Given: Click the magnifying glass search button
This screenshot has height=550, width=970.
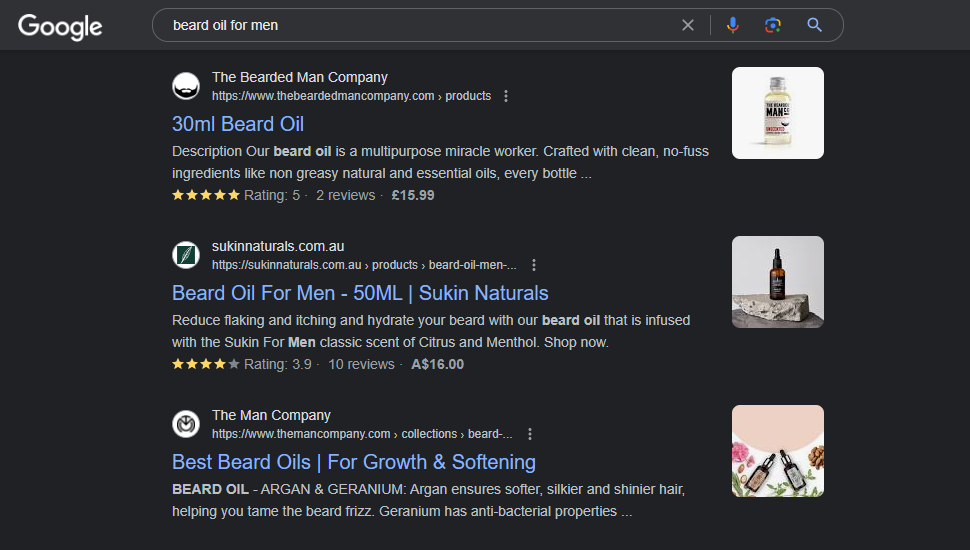Looking at the screenshot, I should pyautogui.click(x=815, y=25).
